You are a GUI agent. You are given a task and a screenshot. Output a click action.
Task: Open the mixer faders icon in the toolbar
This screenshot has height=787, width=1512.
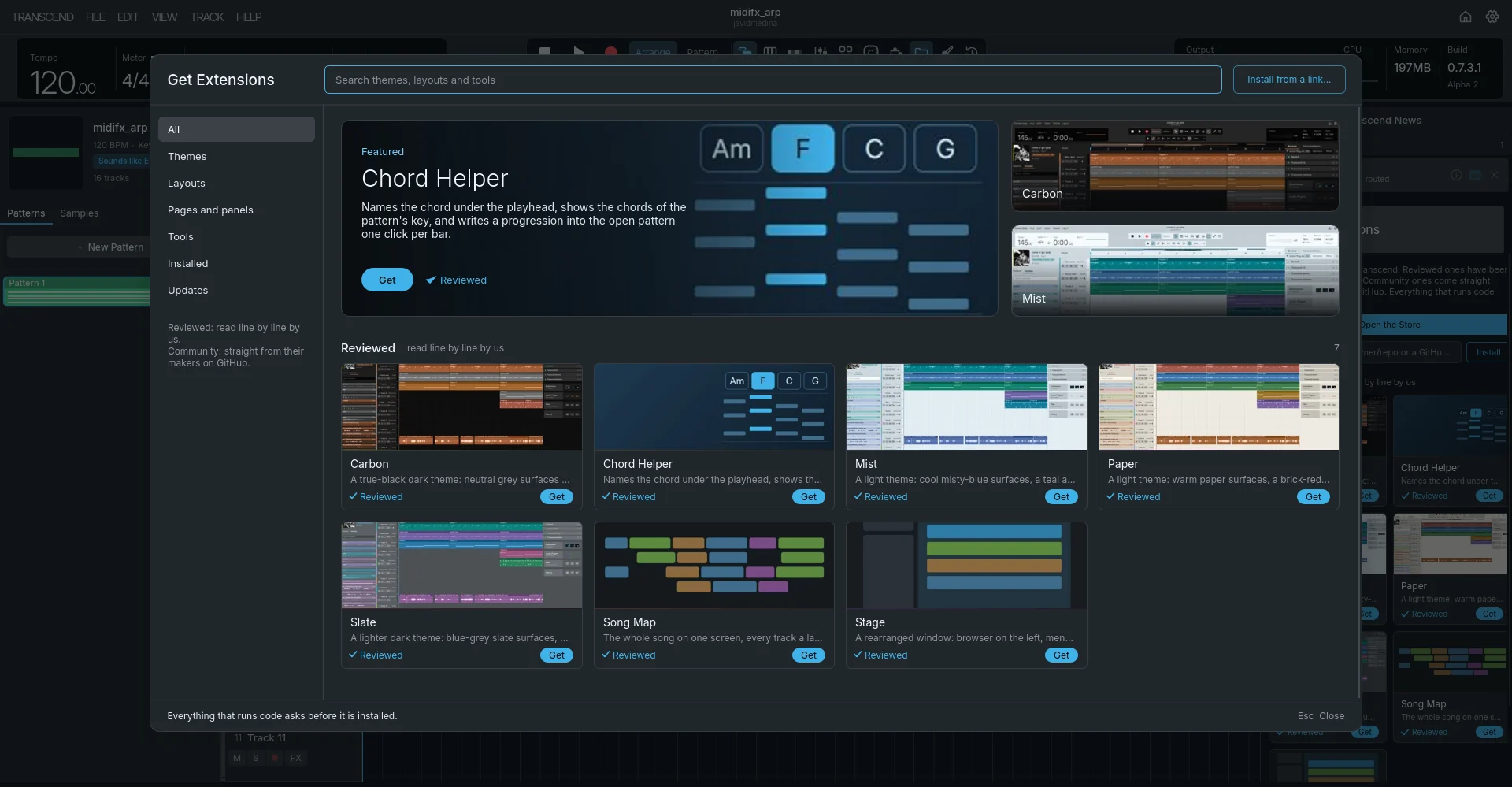(821, 51)
